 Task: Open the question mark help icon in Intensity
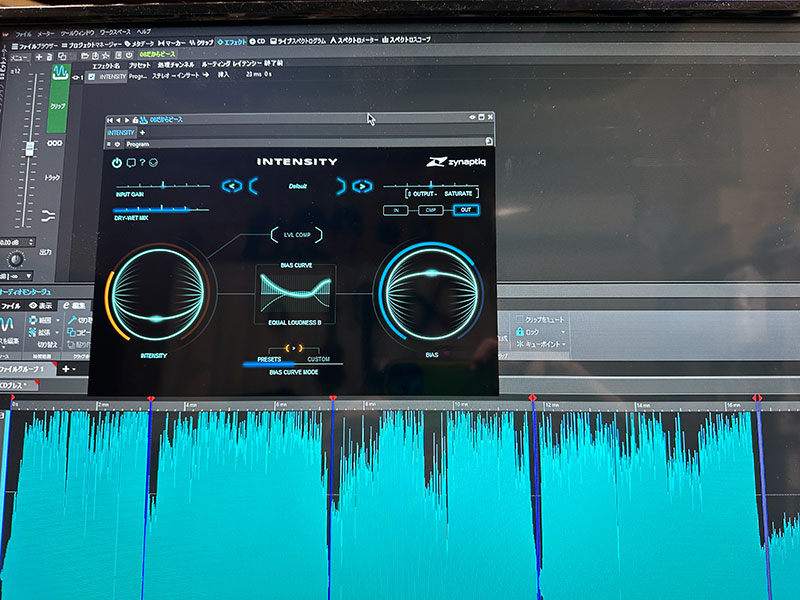pos(142,163)
